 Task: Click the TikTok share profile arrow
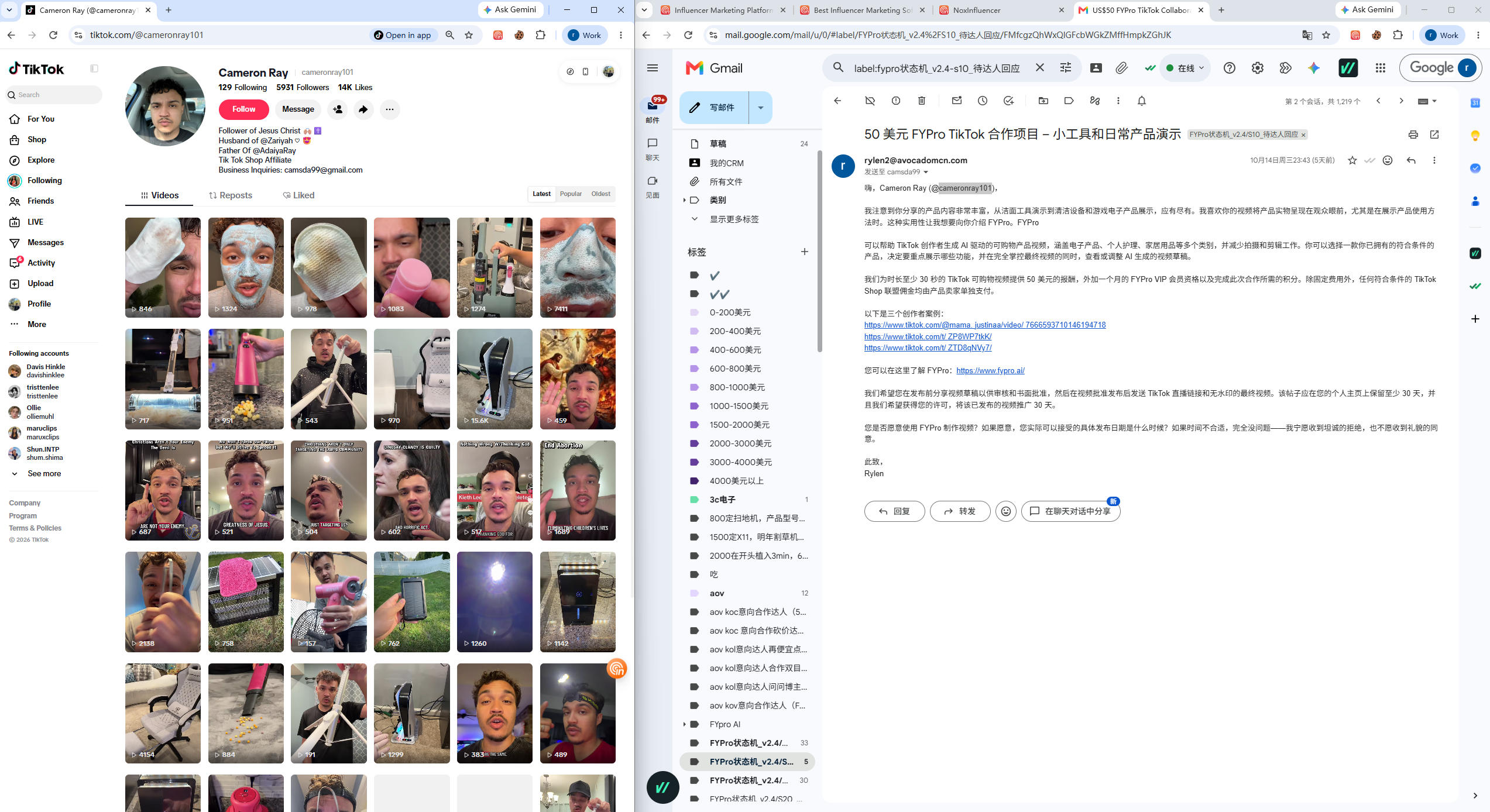pyautogui.click(x=363, y=109)
